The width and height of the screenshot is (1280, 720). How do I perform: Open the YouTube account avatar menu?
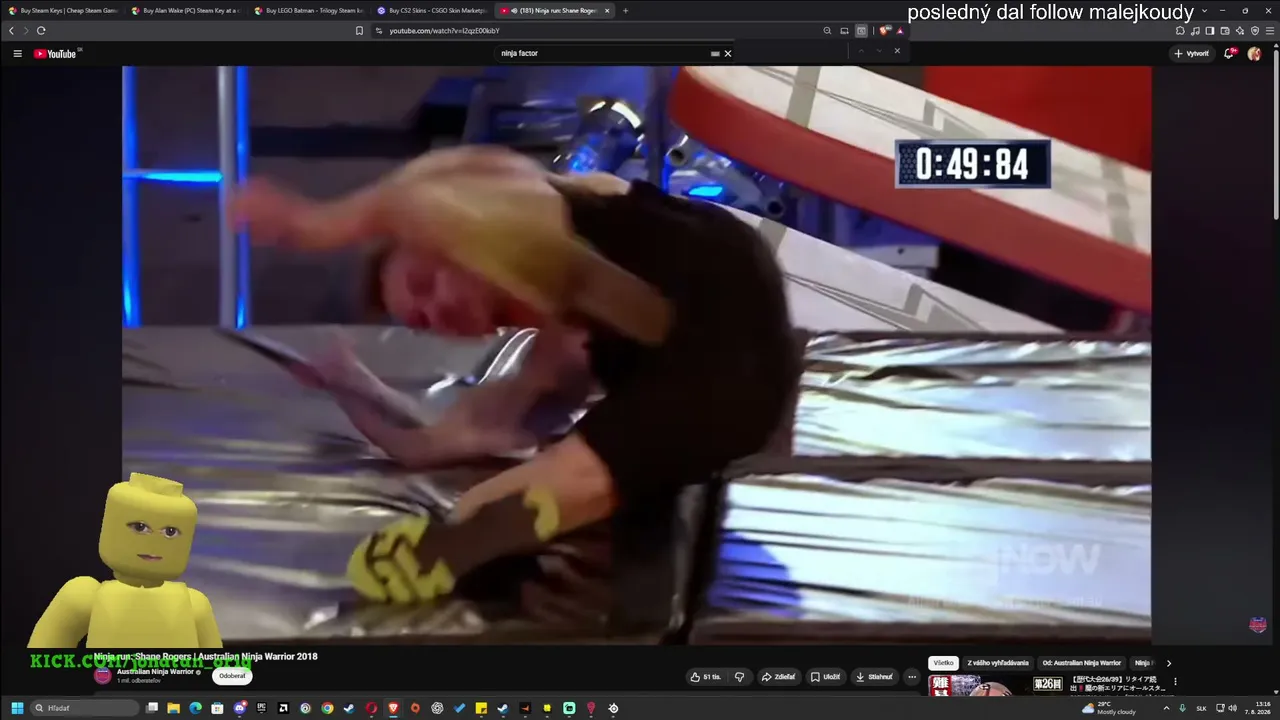[x=1254, y=54]
